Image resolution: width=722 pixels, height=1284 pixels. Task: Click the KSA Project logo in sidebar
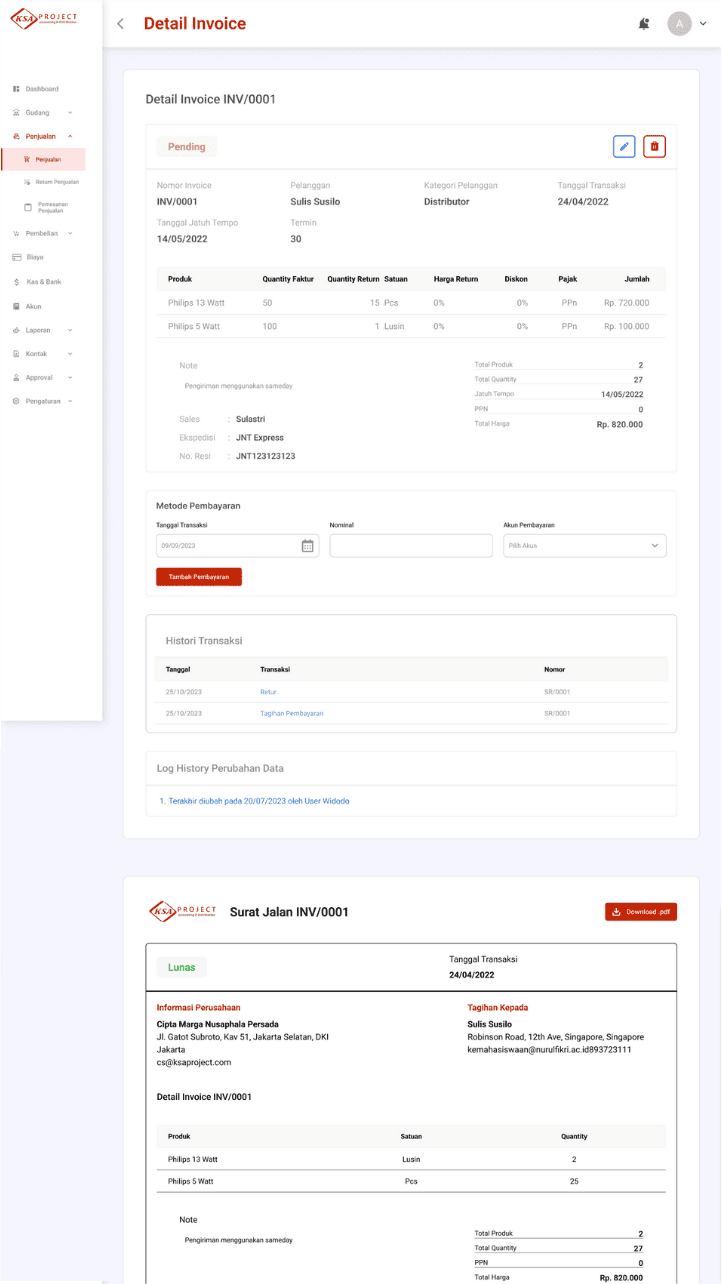pyautogui.click(x=43, y=18)
